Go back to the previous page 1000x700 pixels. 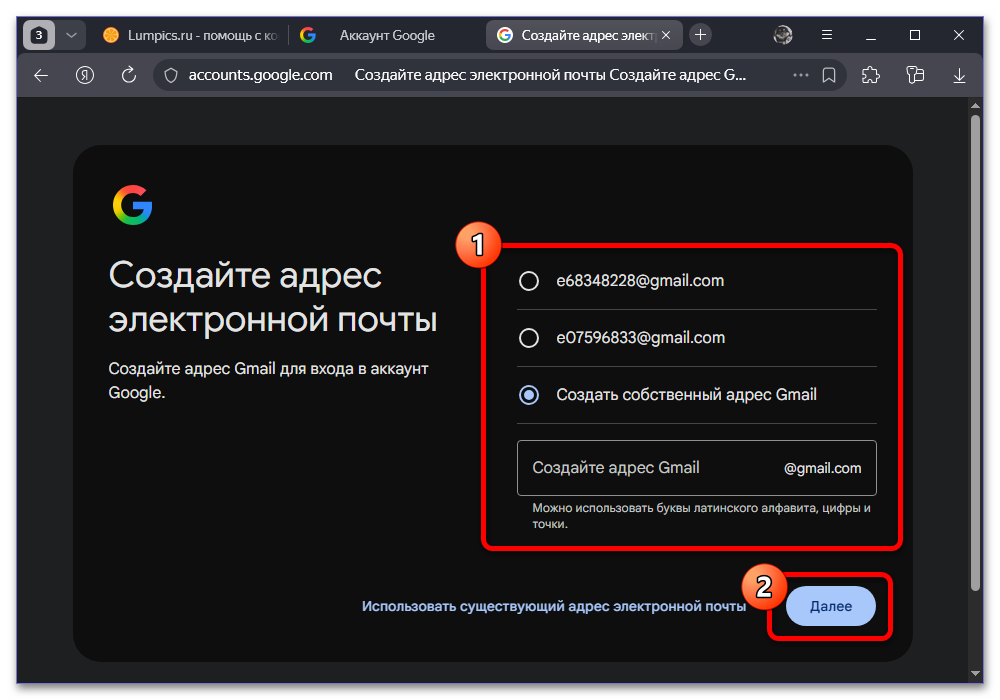pos(41,75)
